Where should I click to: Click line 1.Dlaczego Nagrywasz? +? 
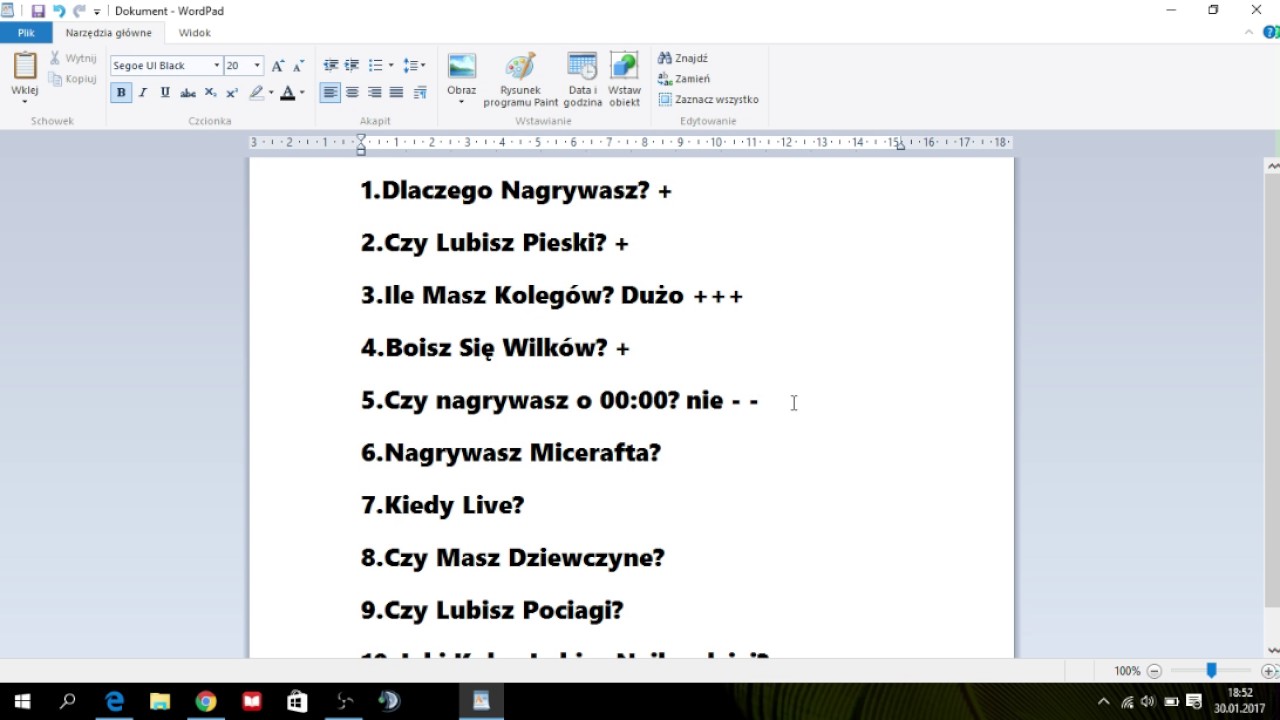click(x=516, y=191)
